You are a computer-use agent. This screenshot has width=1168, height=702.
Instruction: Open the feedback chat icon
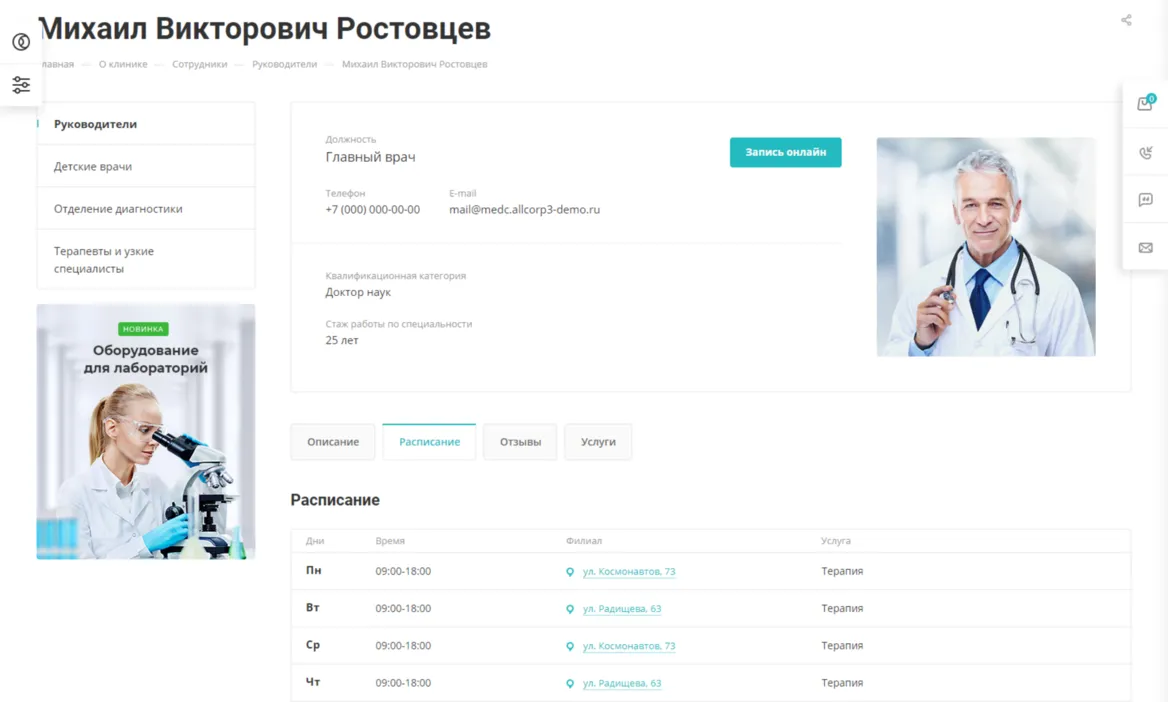pyautogui.click(x=1146, y=200)
